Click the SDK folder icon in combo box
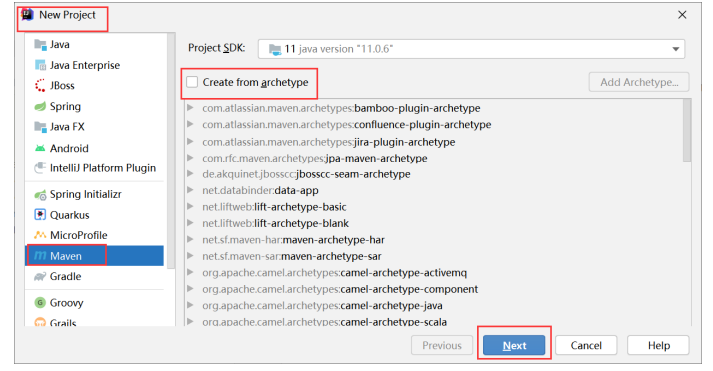Viewport: 713px width, 371px height. 275,49
